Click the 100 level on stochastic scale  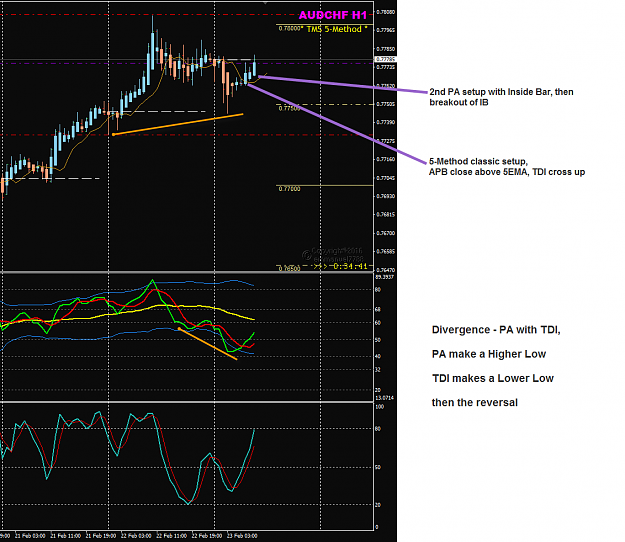(379, 407)
